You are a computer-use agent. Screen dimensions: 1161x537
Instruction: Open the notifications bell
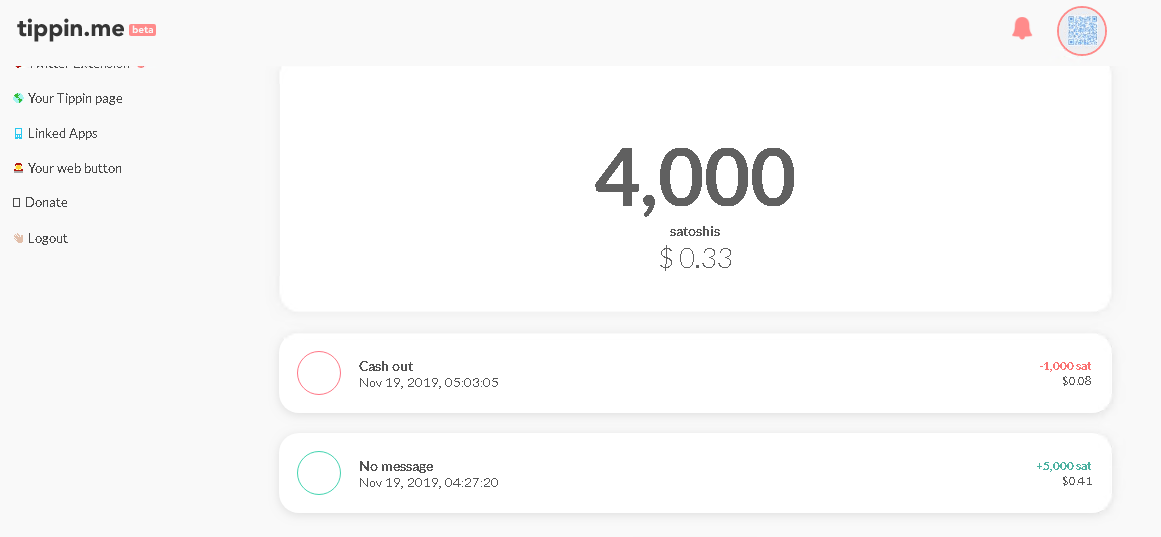[x=1022, y=28]
